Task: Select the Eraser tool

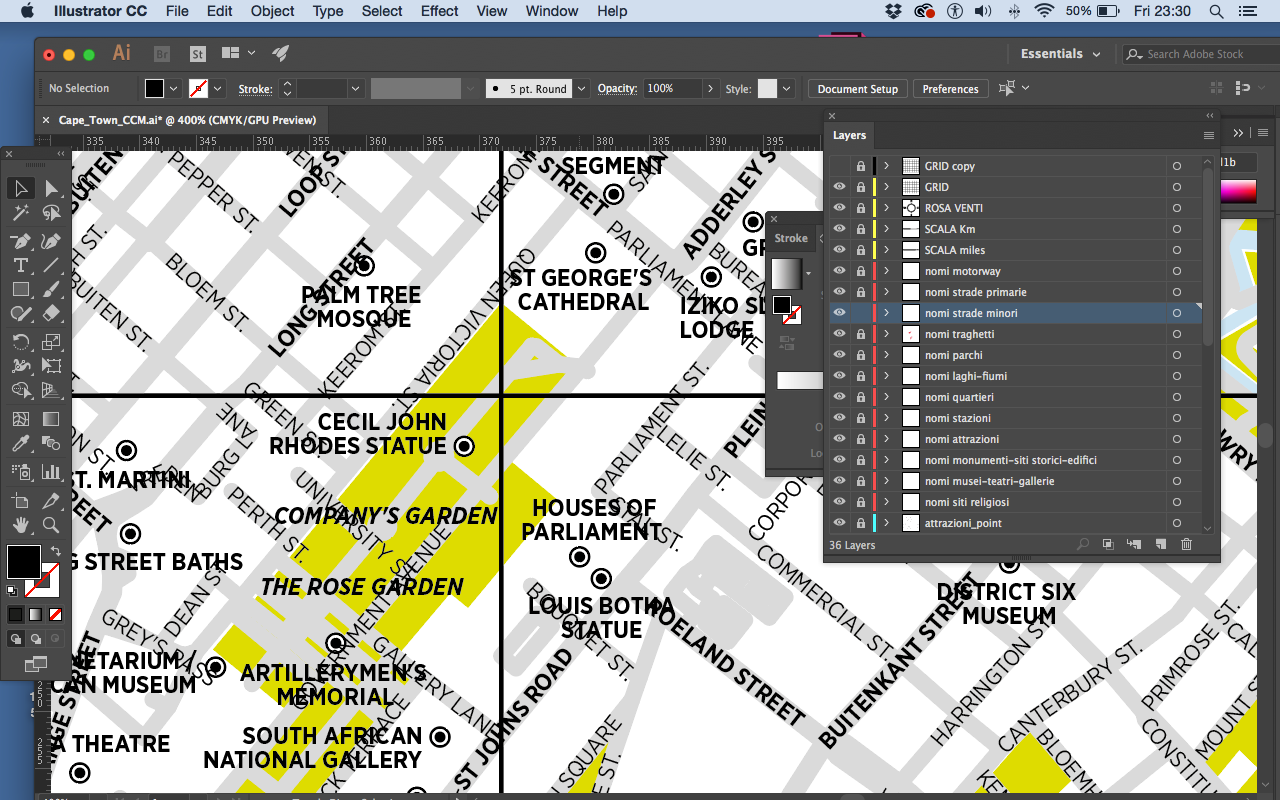Action: [x=51, y=313]
